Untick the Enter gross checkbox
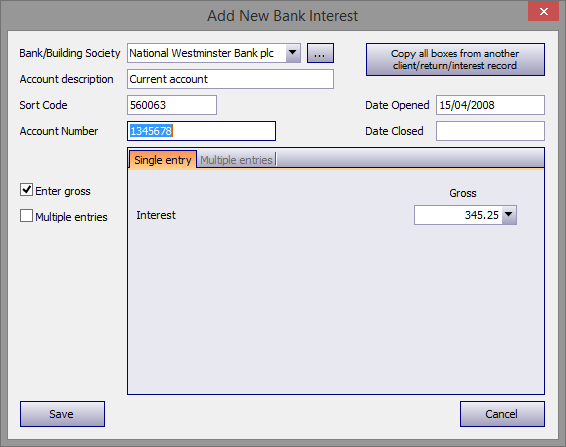This screenshot has height=447, width=566. coord(26,190)
